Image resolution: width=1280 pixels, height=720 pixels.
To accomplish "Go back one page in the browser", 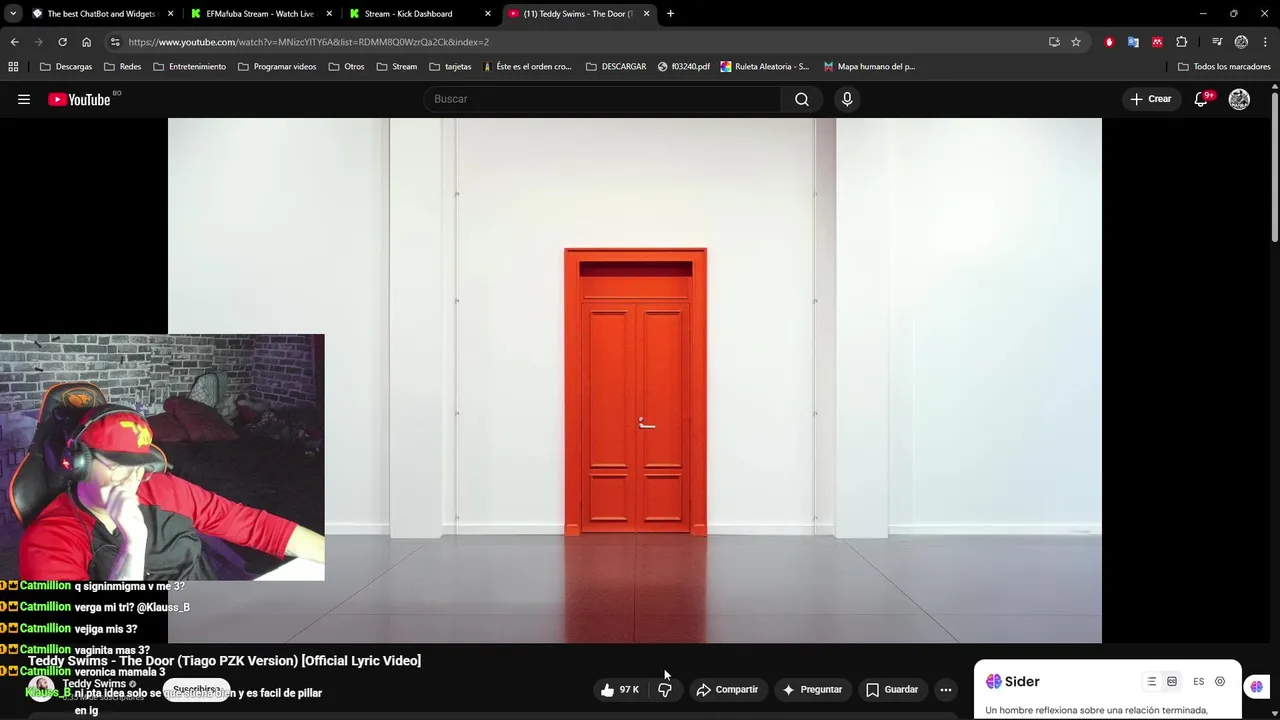I will [x=14, y=42].
